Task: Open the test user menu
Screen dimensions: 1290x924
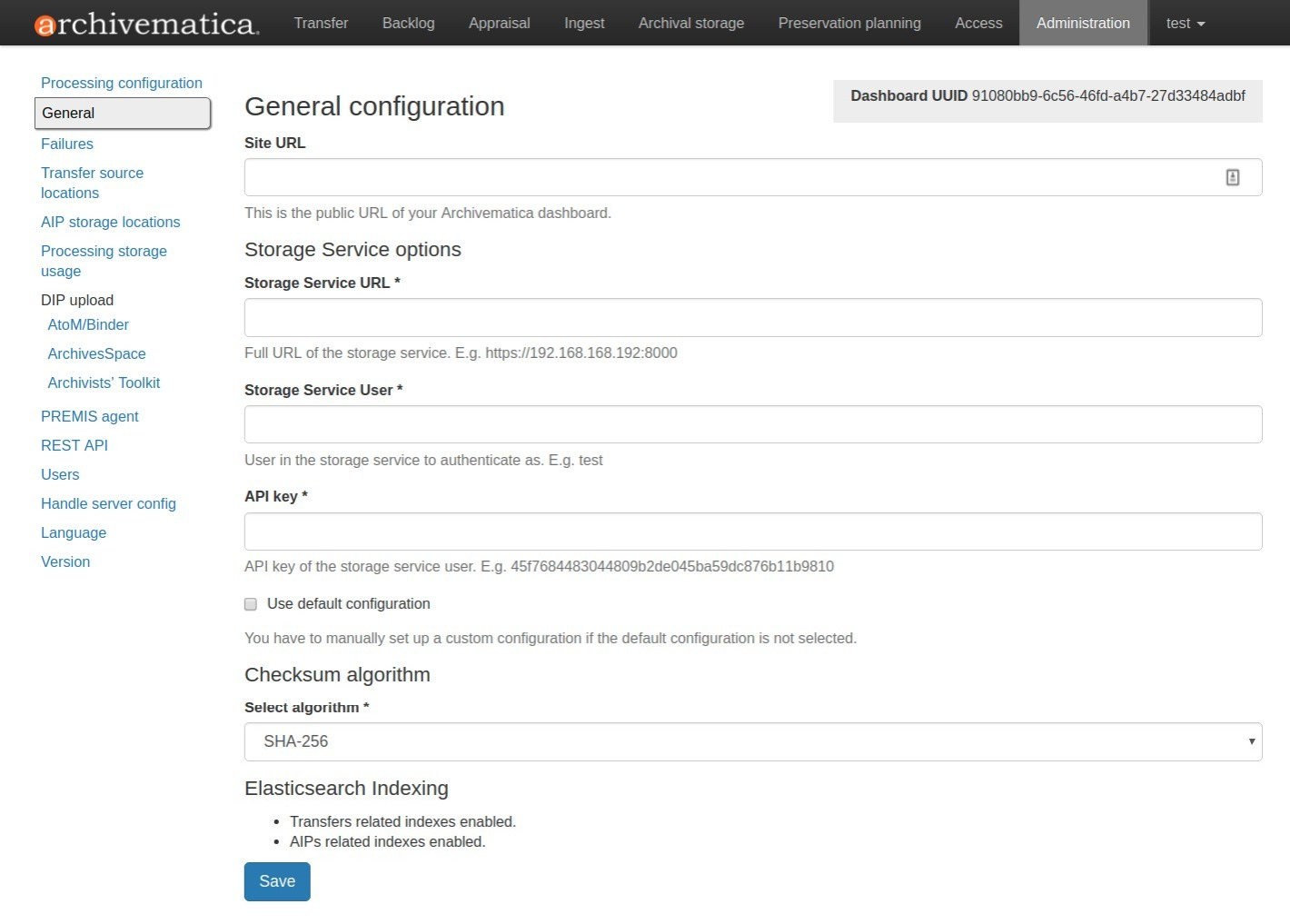Action: click(1184, 23)
